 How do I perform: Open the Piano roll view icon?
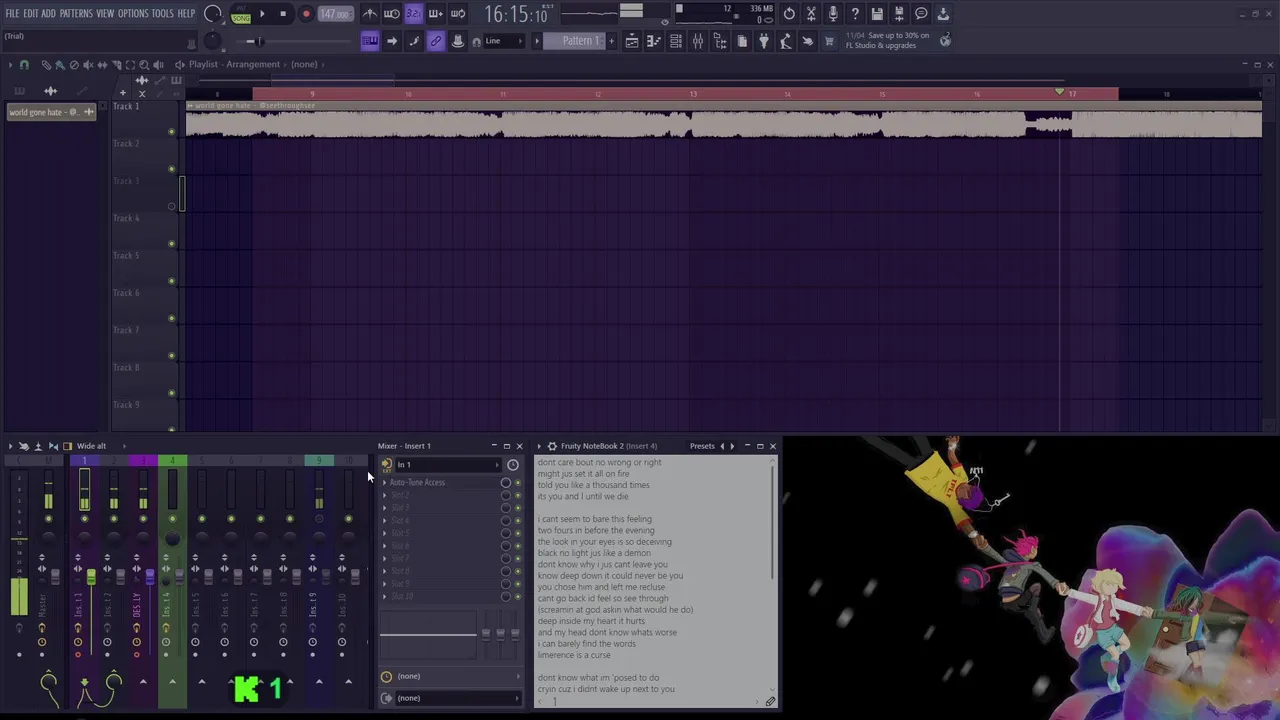coord(654,41)
